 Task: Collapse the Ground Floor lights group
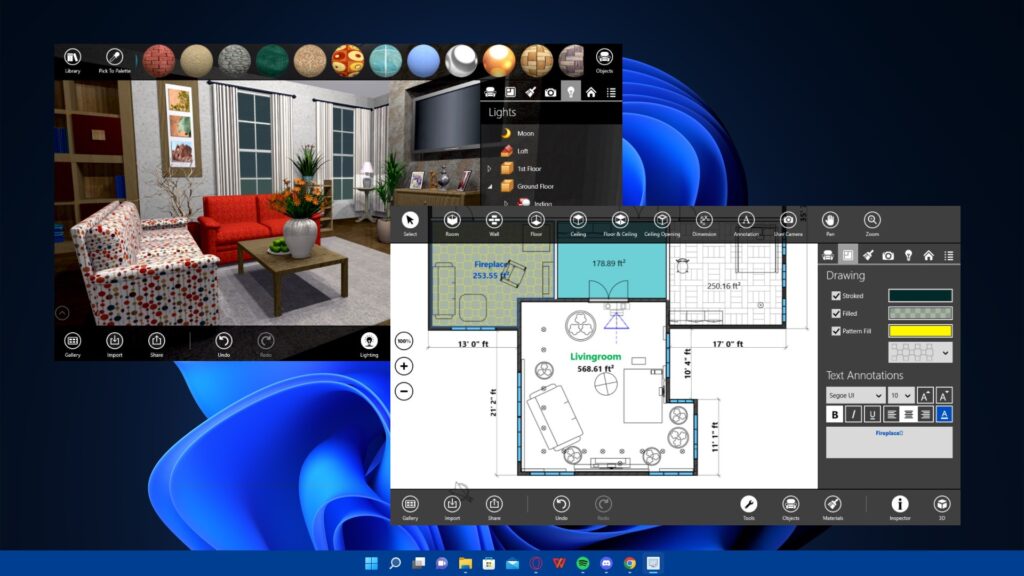[x=489, y=186]
